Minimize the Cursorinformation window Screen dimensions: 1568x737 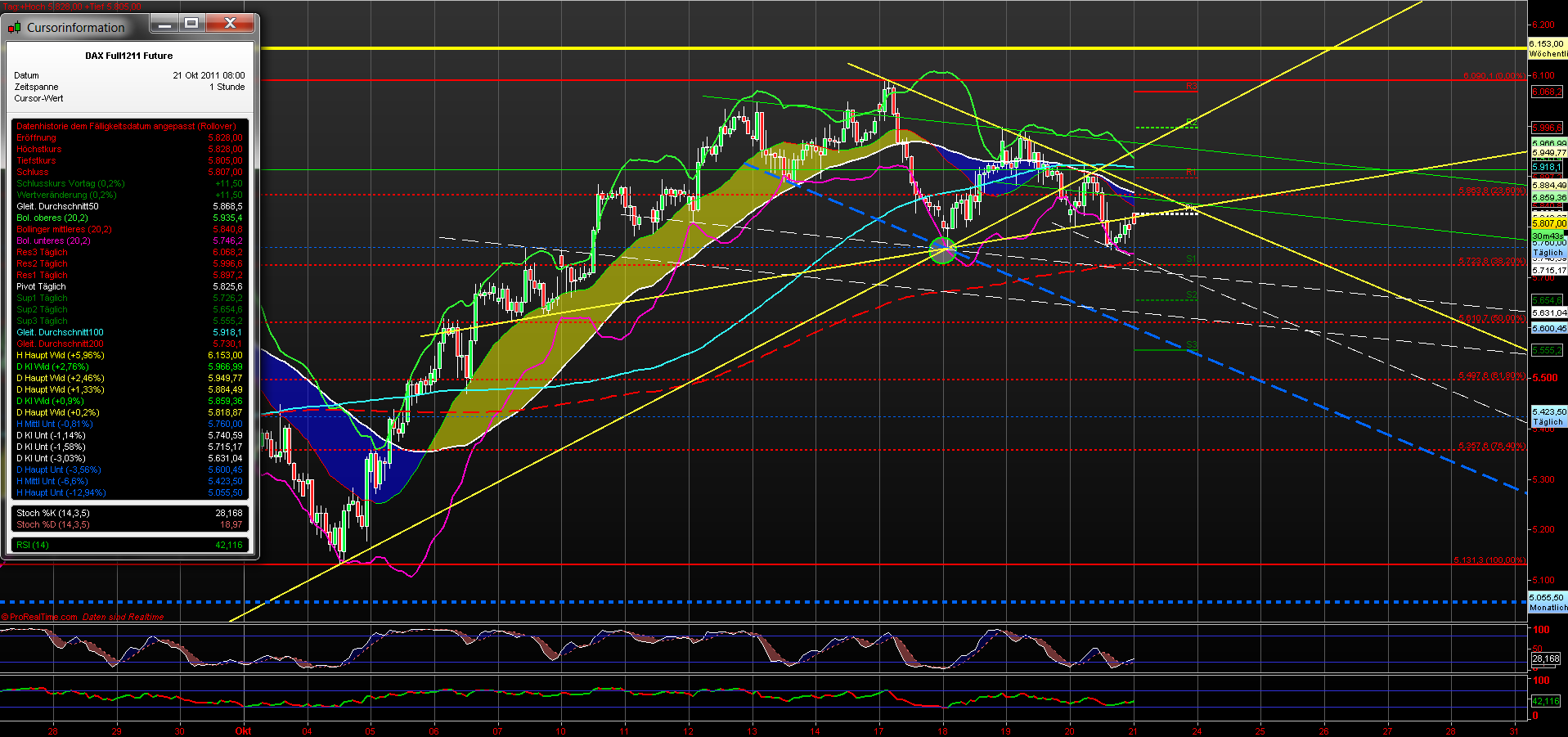[x=163, y=24]
